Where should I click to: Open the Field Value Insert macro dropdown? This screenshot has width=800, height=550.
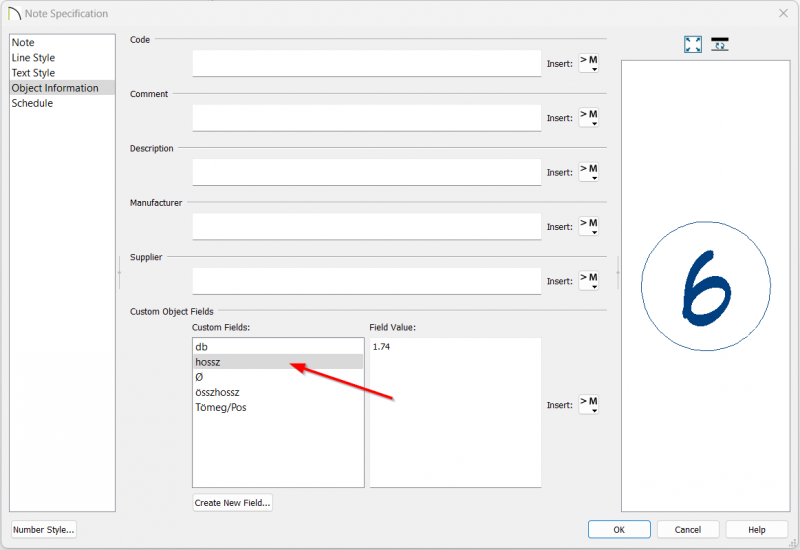coord(588,405)
